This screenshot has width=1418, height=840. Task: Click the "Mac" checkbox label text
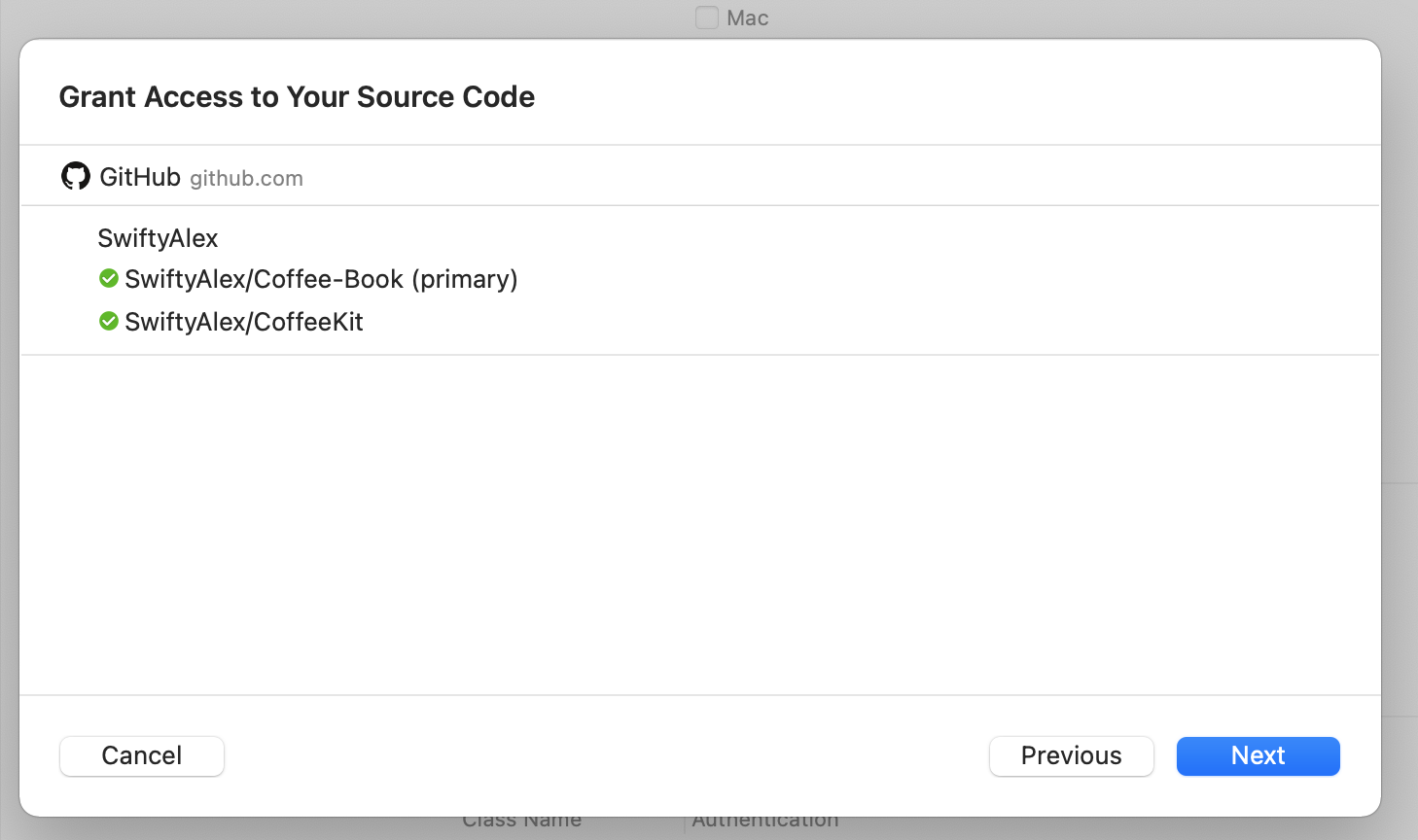pos(747,18)
